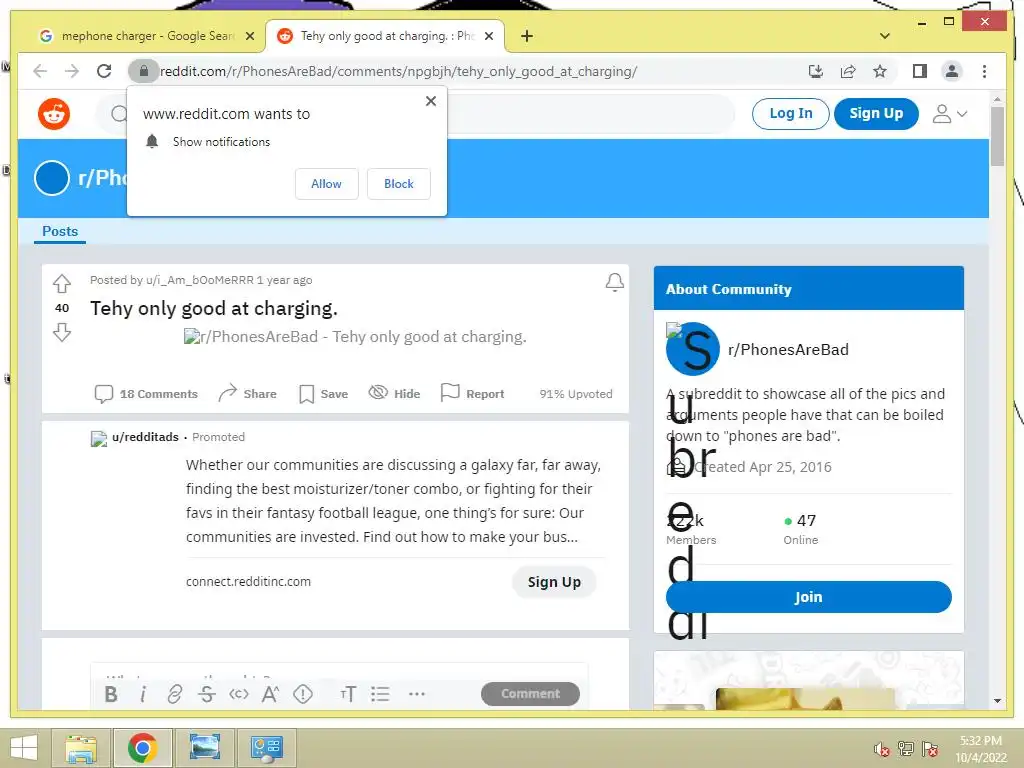This screenshot has width=1024, height=768.
Task: Save the post with bookmark icon
Action: 323,394
